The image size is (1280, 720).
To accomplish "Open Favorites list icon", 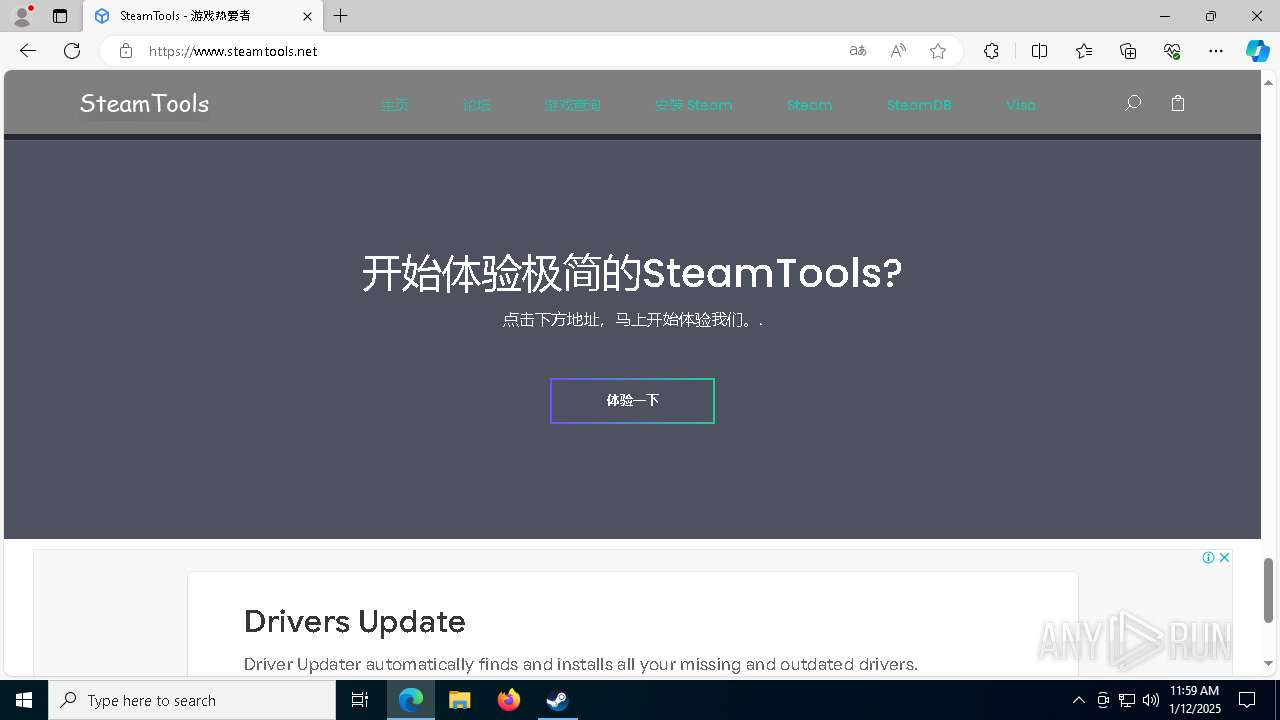I will 1084,51.
